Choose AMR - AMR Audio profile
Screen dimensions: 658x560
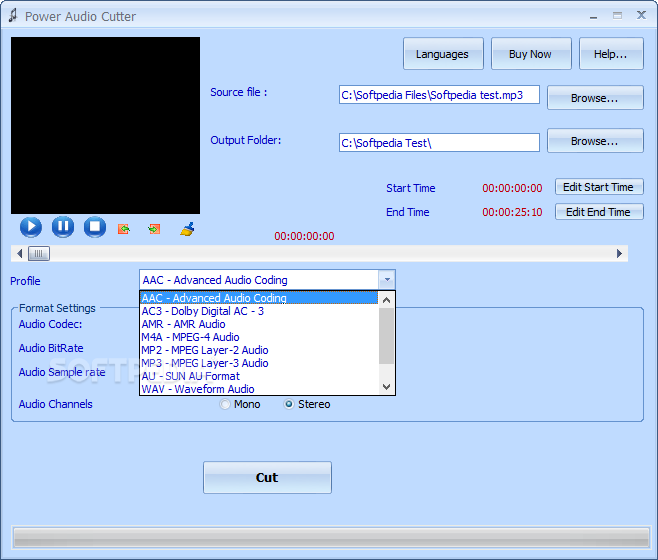259,324
